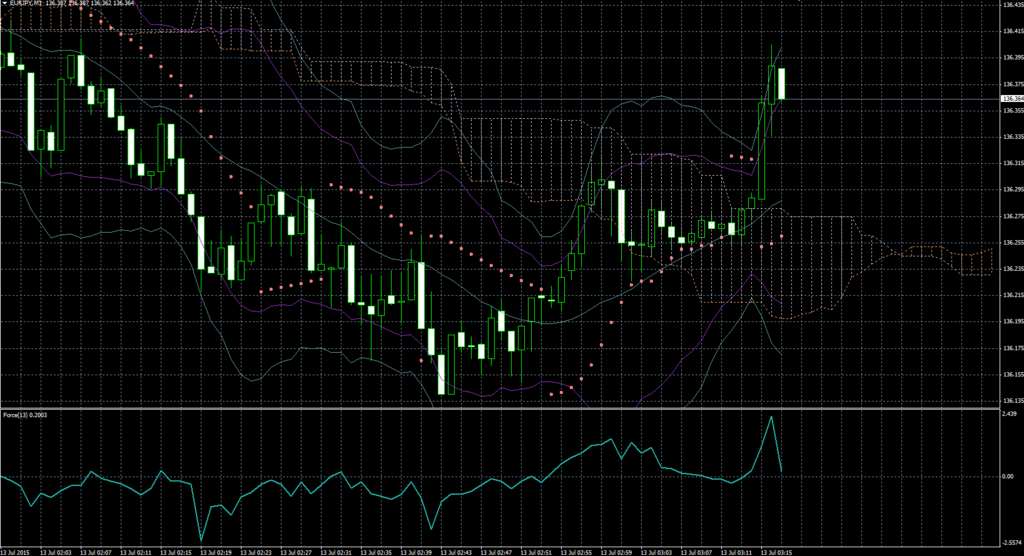Click the 13 Jul 02:43 time label
Screen dimensions: 1024x556
456,552
